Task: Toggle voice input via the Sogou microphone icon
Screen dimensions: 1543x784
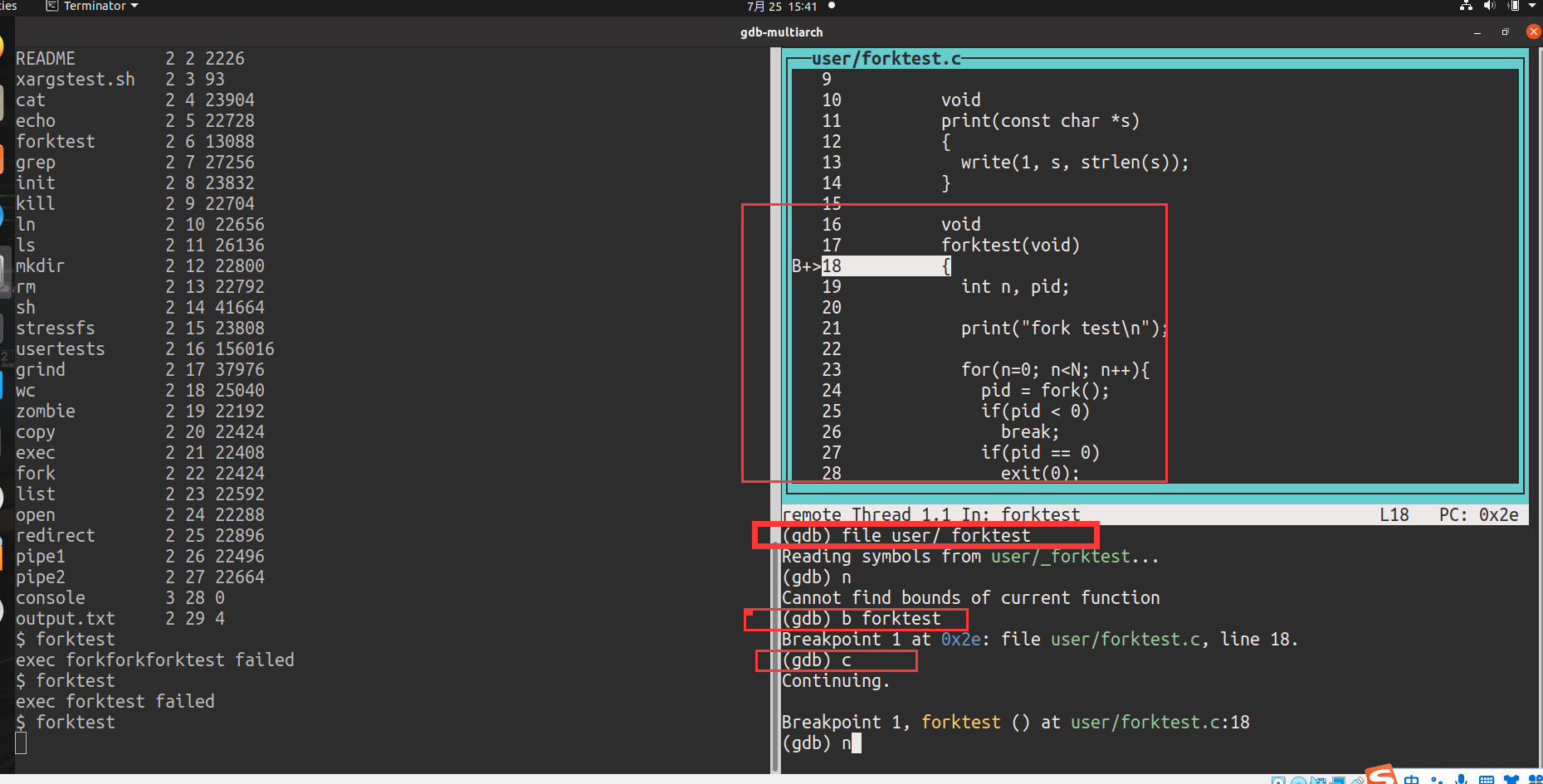Action: (x=1461, y=780)
